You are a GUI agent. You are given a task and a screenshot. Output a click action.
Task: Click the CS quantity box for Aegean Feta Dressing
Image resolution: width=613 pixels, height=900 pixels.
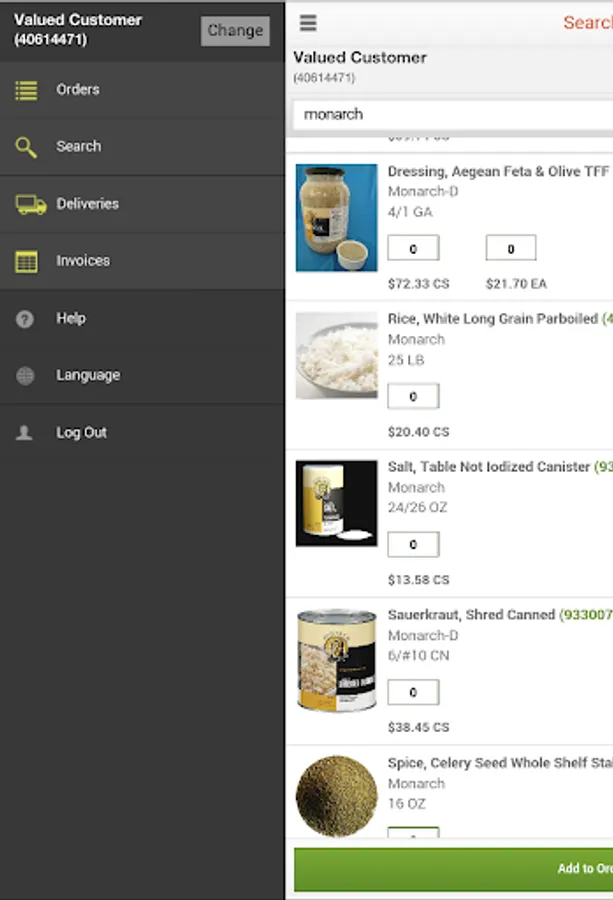pos(413,249)
